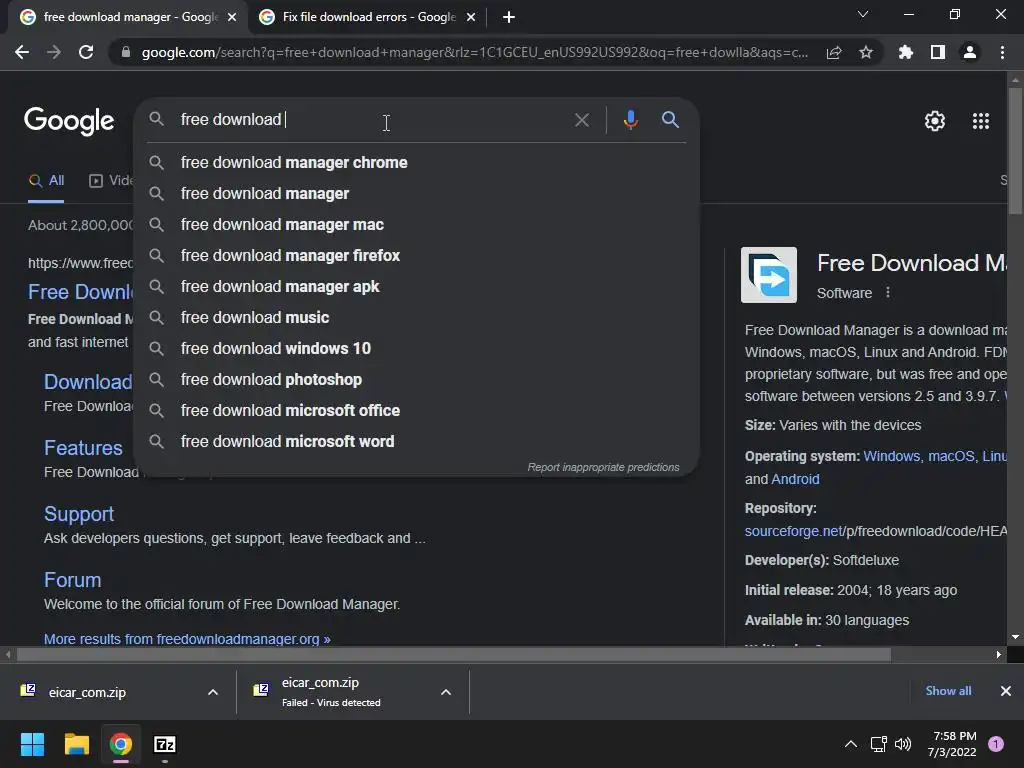Reload the current page
The height and width of the screenshot is (768, 1024).
click(x=86, y=52)
